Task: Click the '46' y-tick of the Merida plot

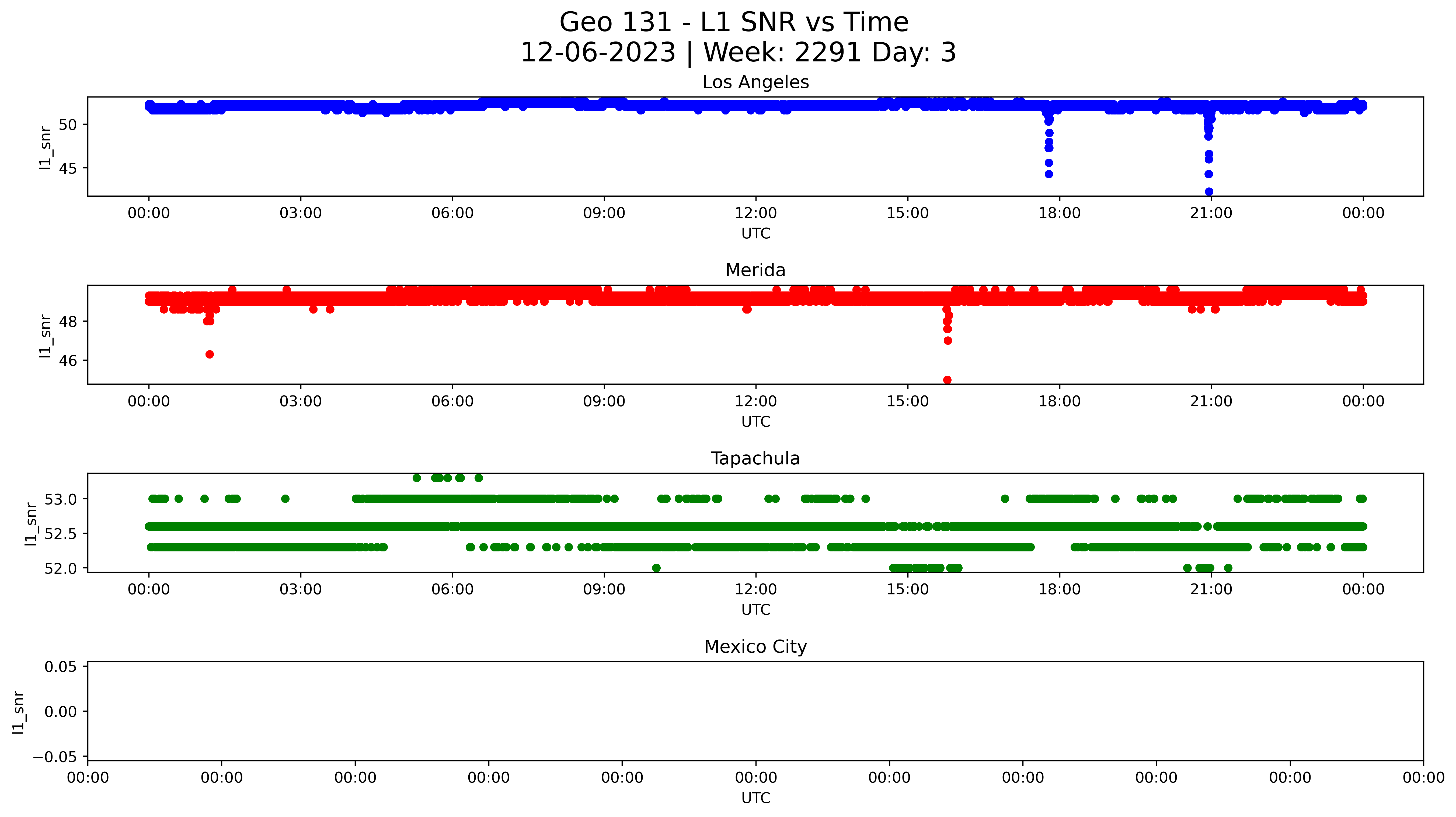Action: 68,361
